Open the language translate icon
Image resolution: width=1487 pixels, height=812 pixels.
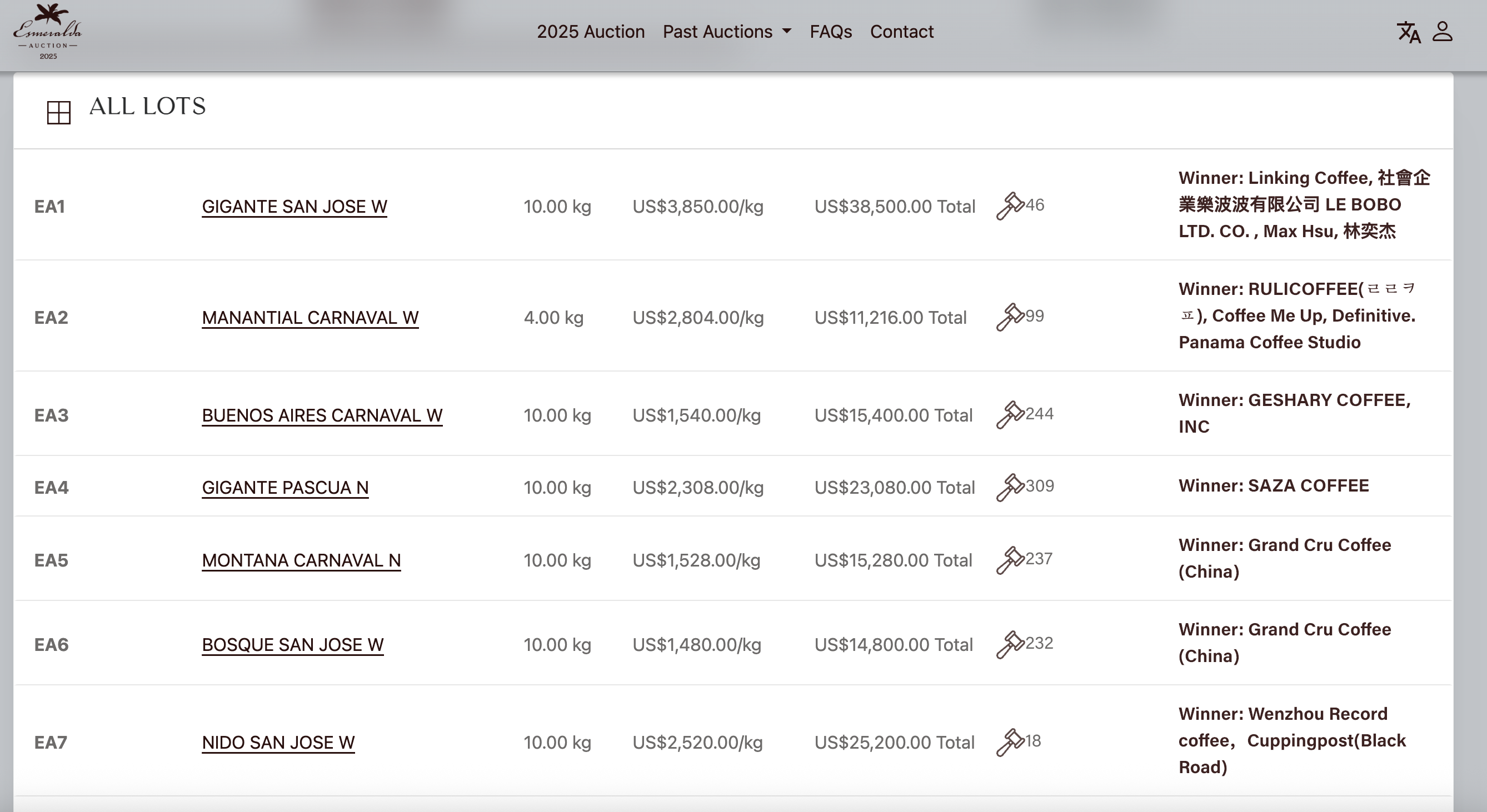(1409, 32)
